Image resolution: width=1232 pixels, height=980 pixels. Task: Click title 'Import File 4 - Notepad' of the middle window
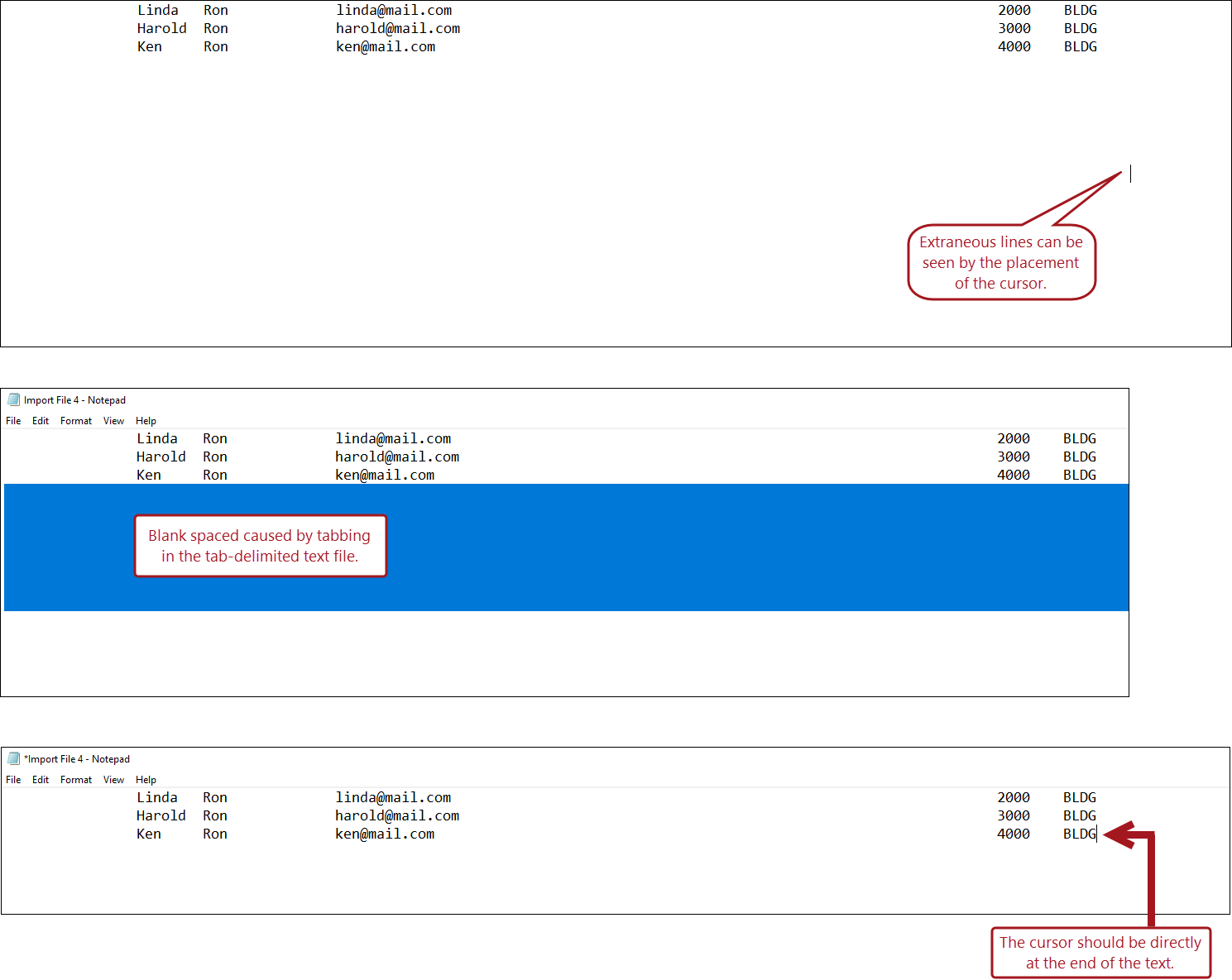[74, 400]
